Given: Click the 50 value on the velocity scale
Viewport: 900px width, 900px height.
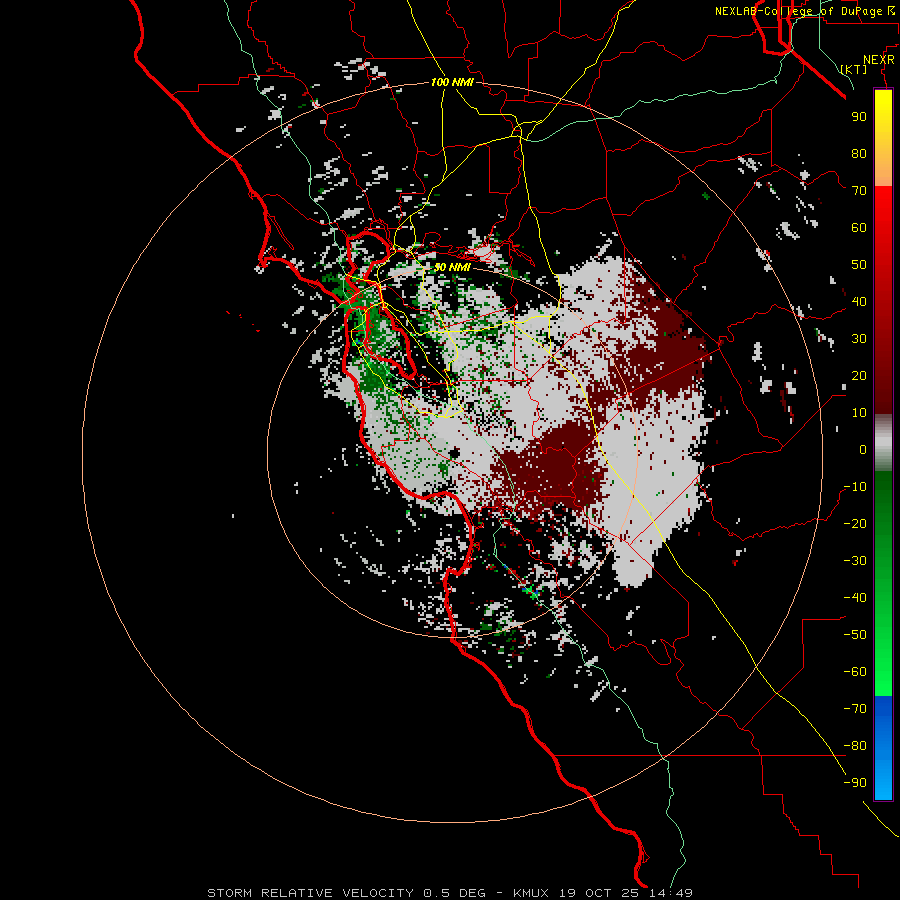Looking at the screenshot, I should tap(859, 265).
